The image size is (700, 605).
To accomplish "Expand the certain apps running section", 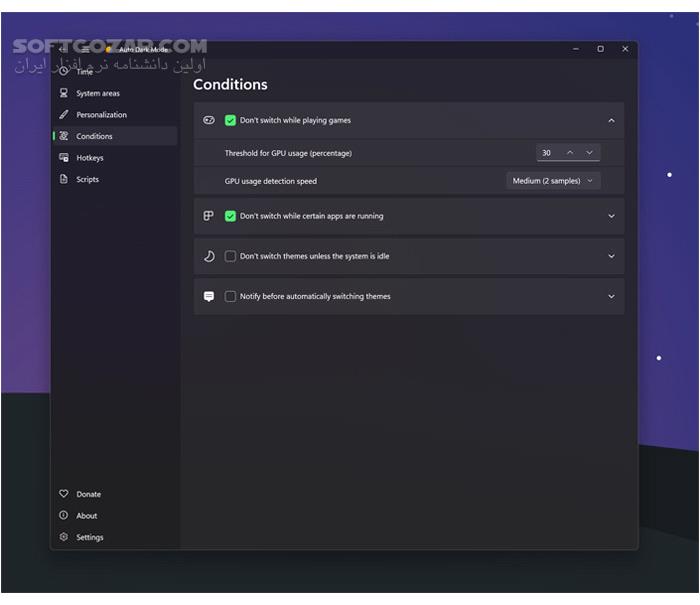I will (x=611, y=216).
